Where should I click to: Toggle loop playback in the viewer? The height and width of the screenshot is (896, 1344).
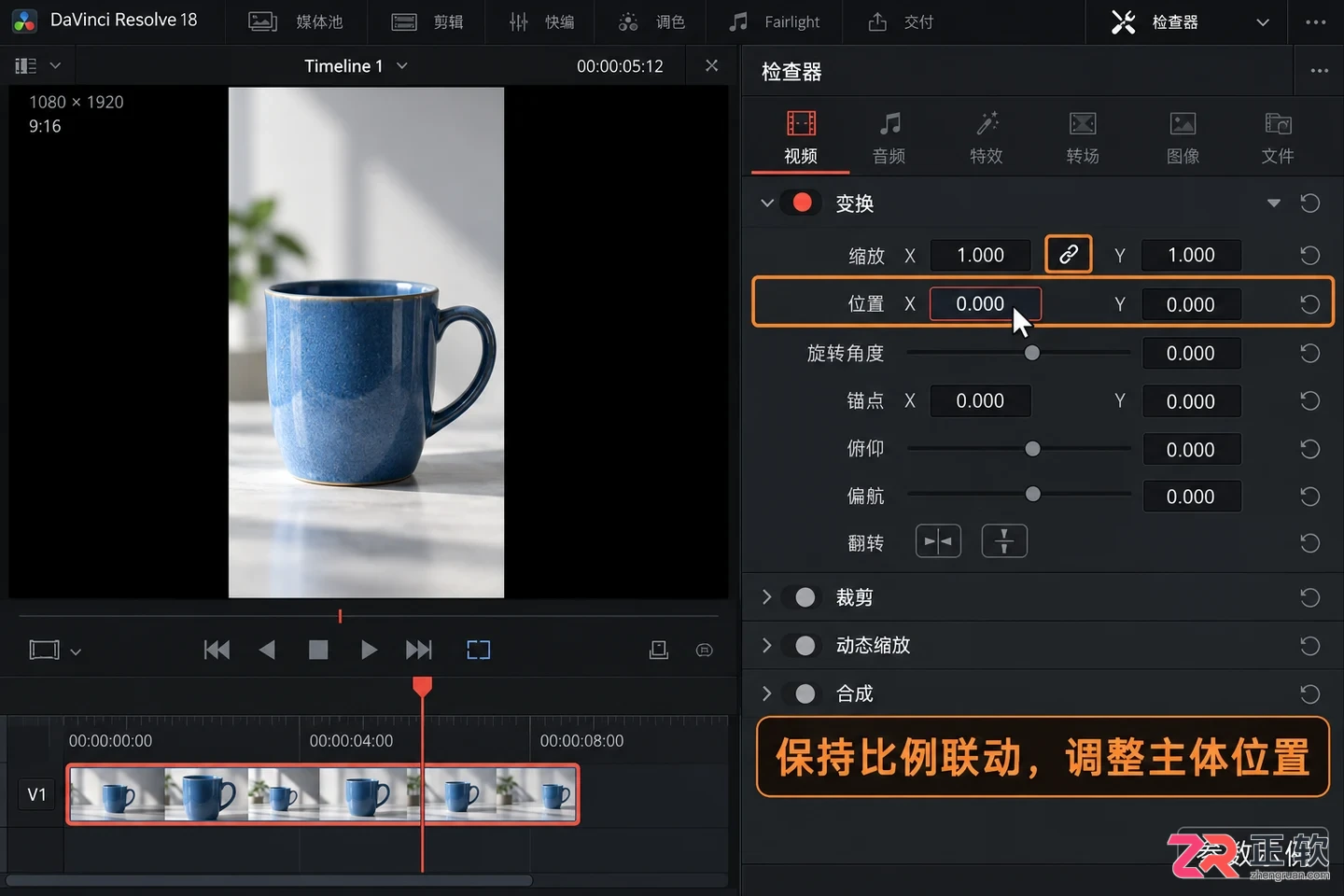tap(479, 650)
